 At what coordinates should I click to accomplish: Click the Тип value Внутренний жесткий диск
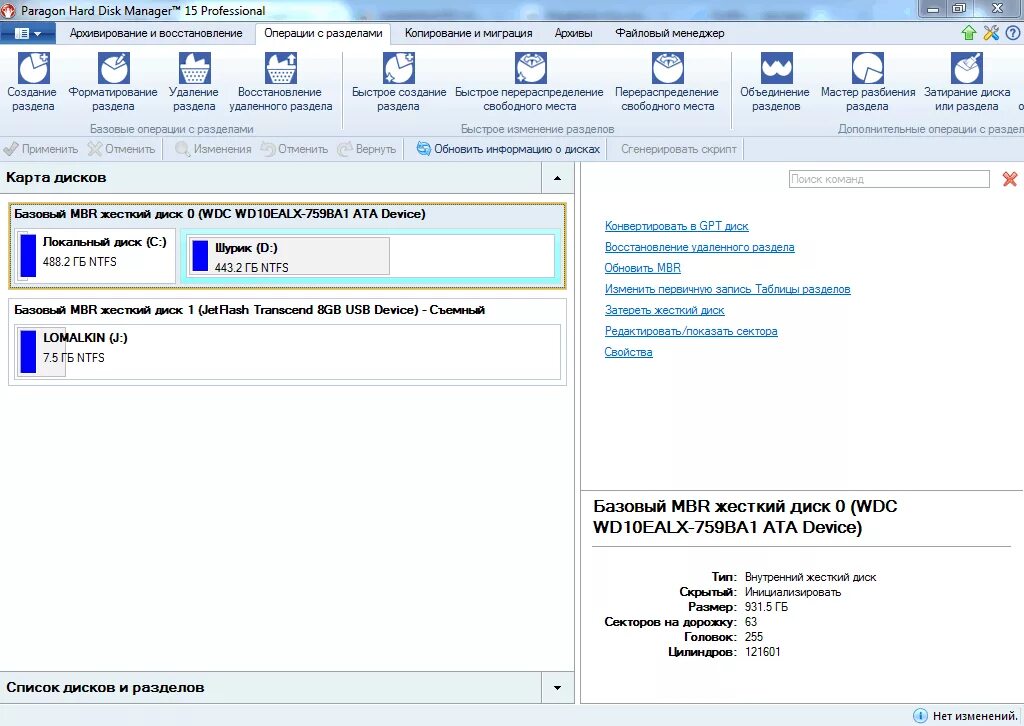tap(810, 577)
